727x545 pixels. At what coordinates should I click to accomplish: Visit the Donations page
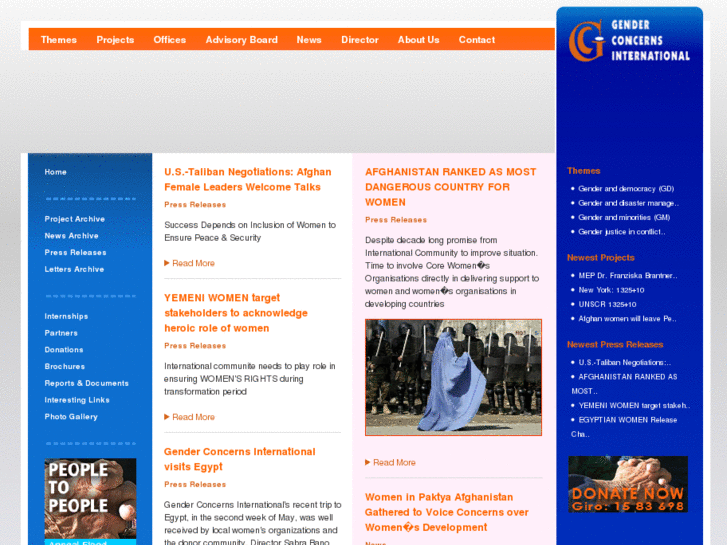click(64, 350)
